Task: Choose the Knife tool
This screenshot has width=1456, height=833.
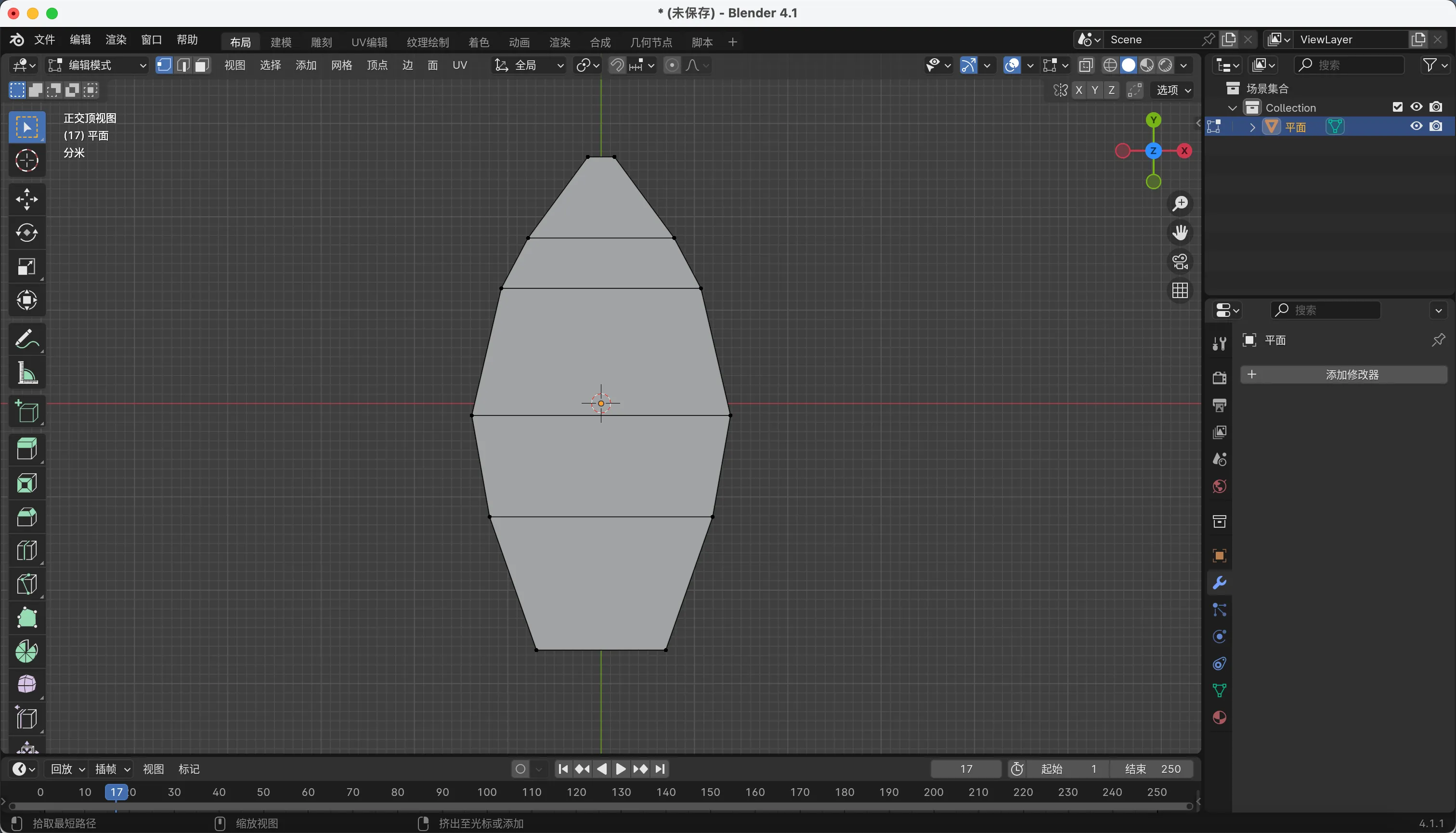Action: (x=26, y=584)
